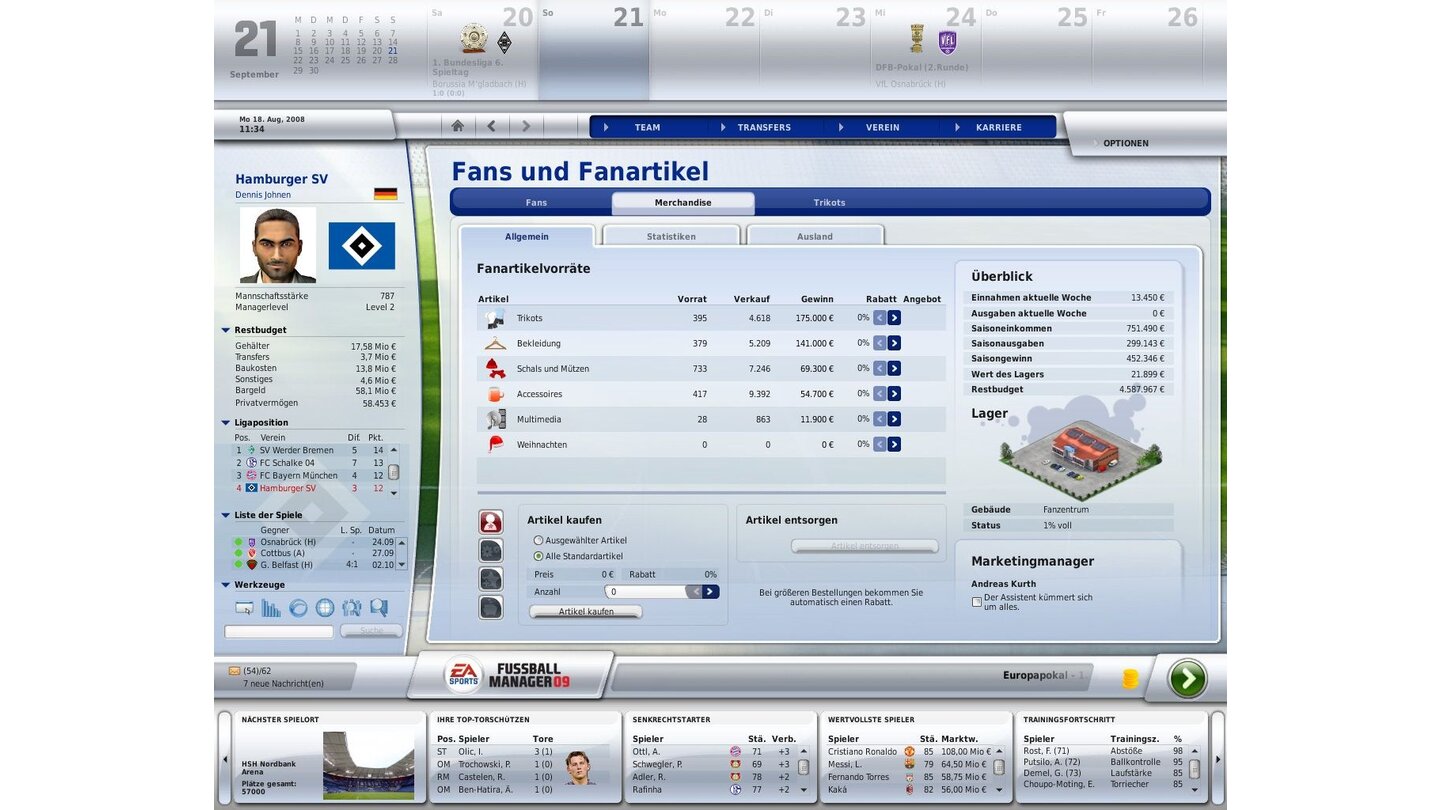Open the TEAM menu
Image resolution: width=1440 pixels, height=810 pixels.
click(647, 127)
